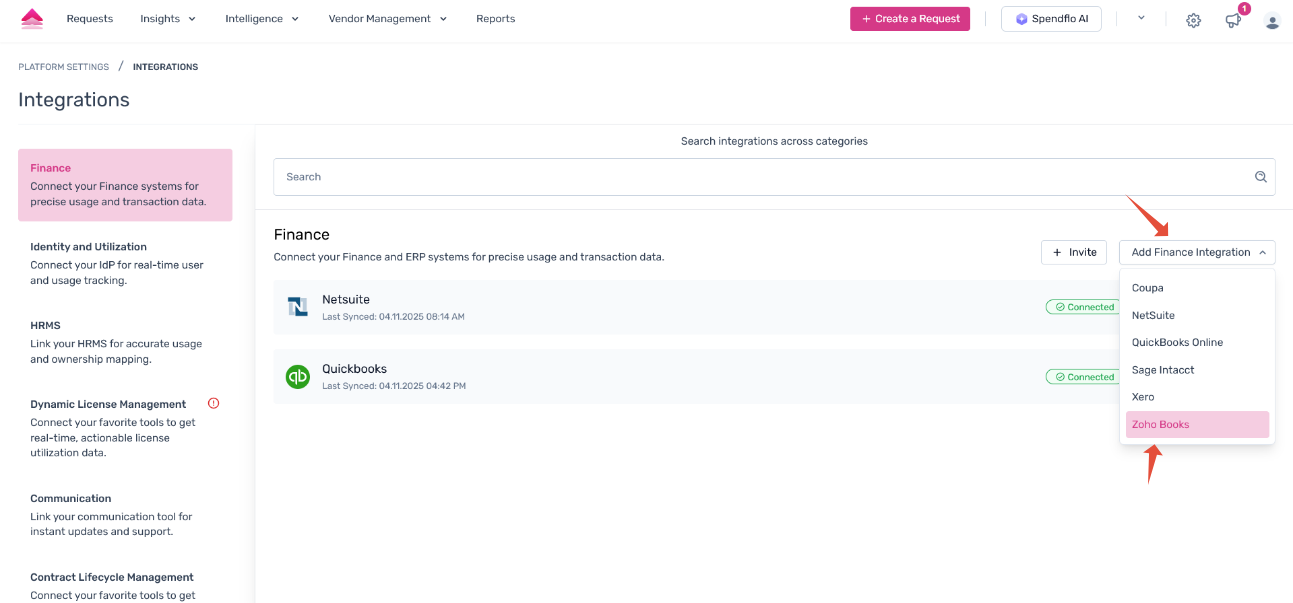Click the Invite button
Image resolution: width=1293 pixels, height=603 pixels.
(1074, 252)
